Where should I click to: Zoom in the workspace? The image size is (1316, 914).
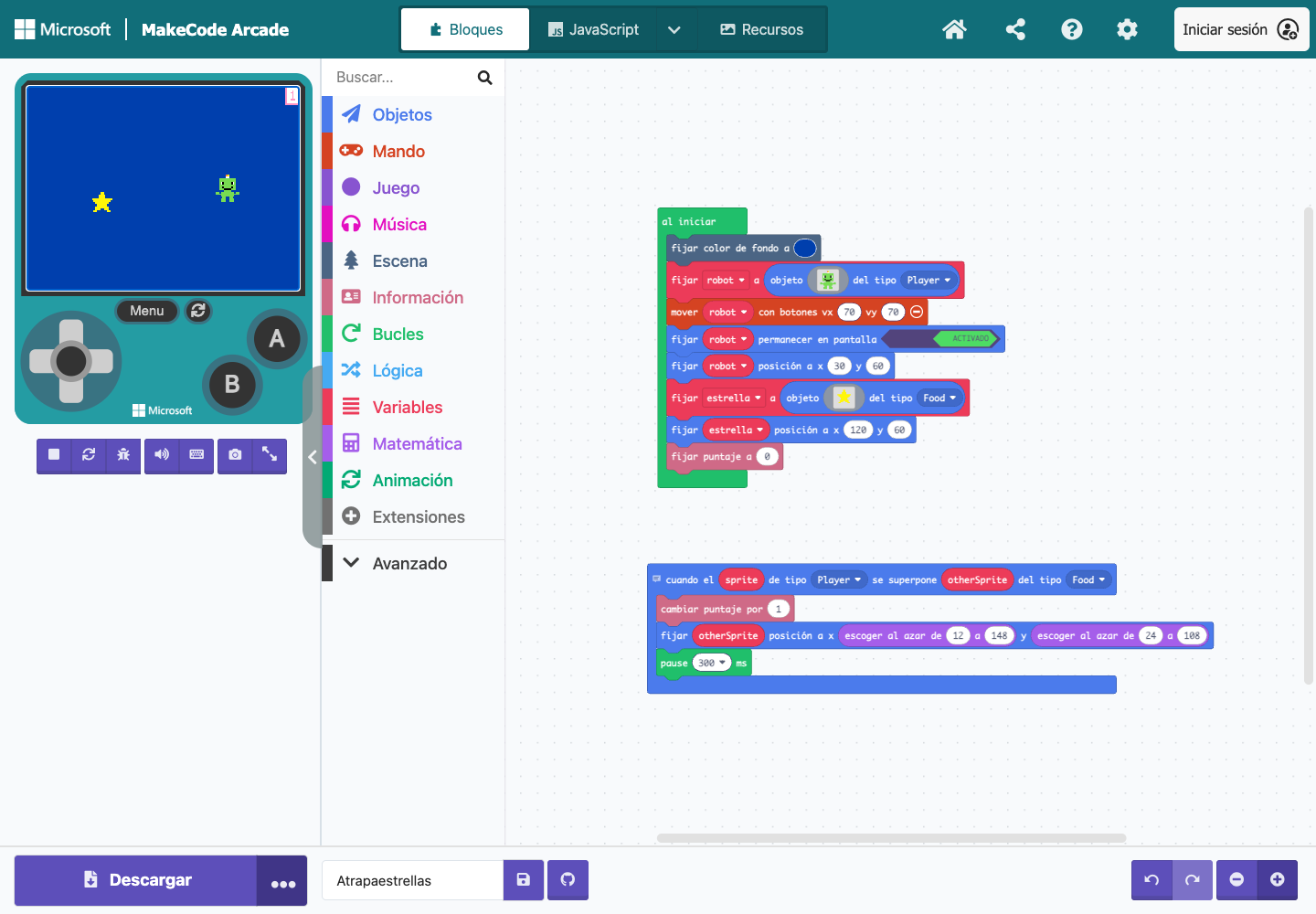[1278, 880]
